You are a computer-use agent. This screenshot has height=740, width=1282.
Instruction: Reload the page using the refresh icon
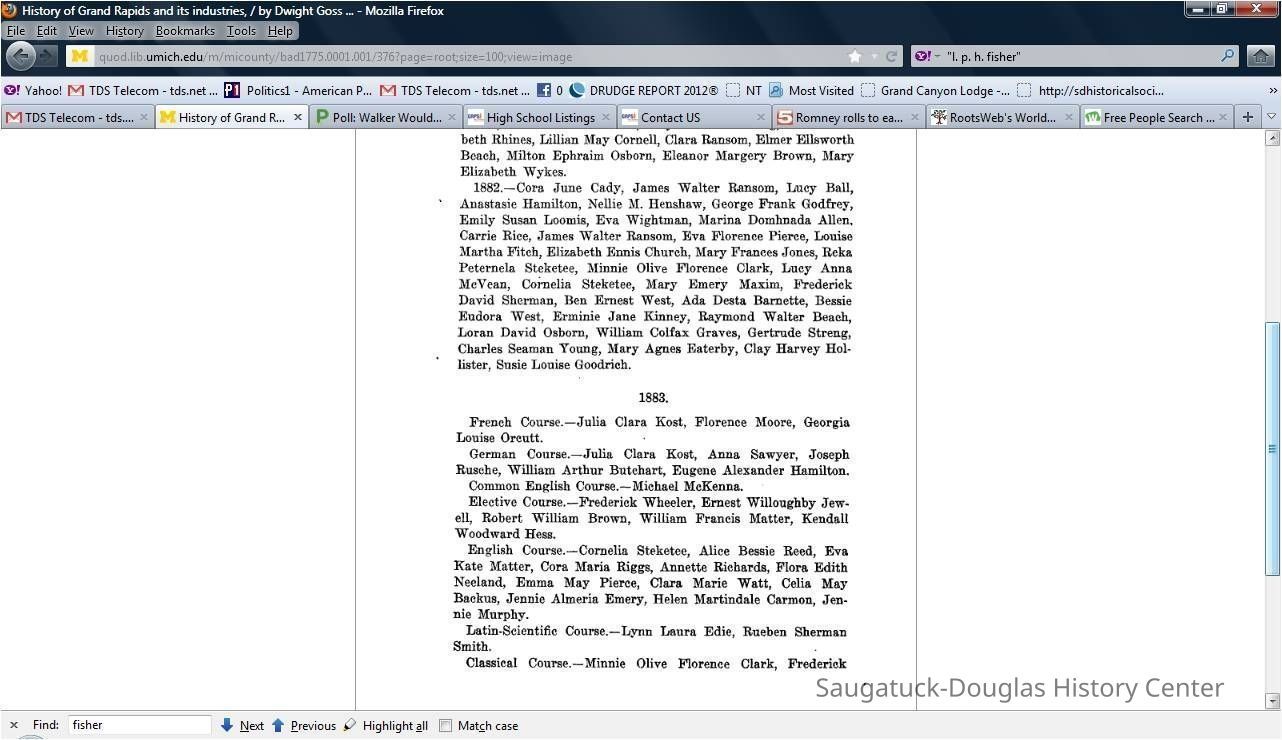click(891, 57)
